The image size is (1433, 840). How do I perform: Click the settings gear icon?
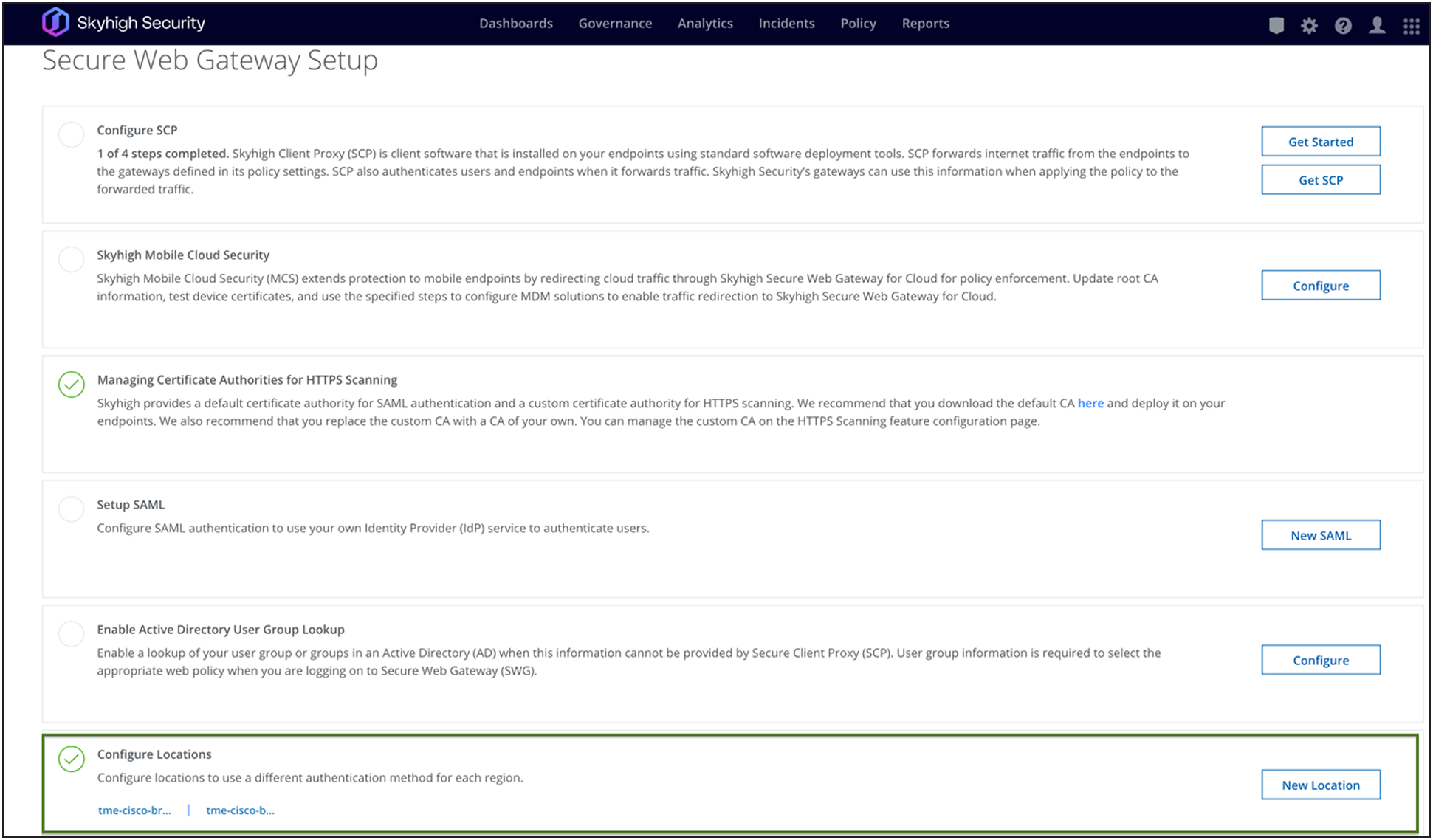pyautogui.click(x=1310, y=22)
